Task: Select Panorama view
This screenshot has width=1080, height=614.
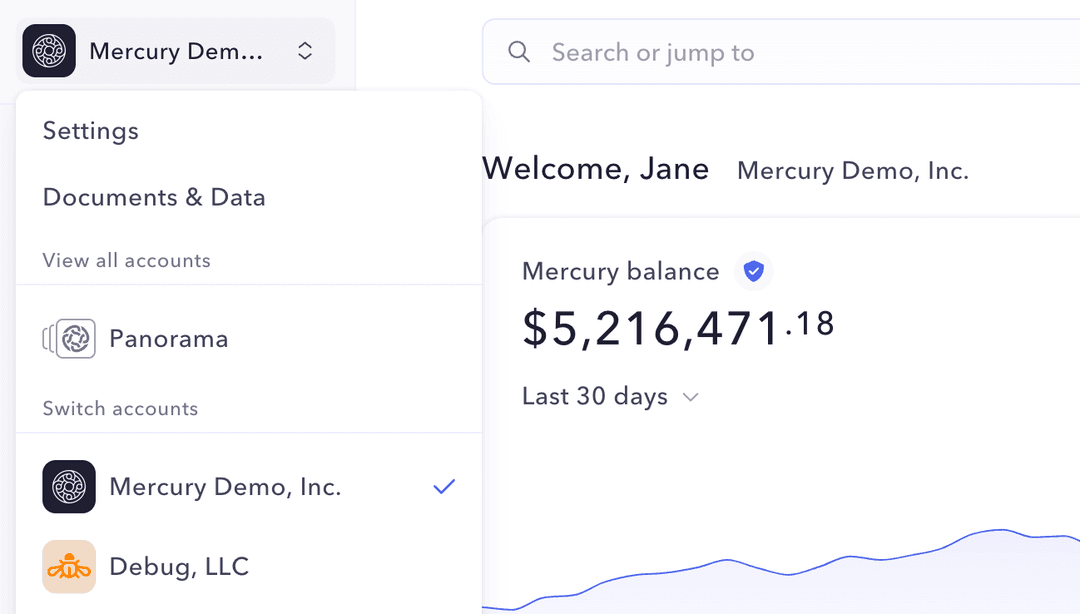Action: point(249,338)
